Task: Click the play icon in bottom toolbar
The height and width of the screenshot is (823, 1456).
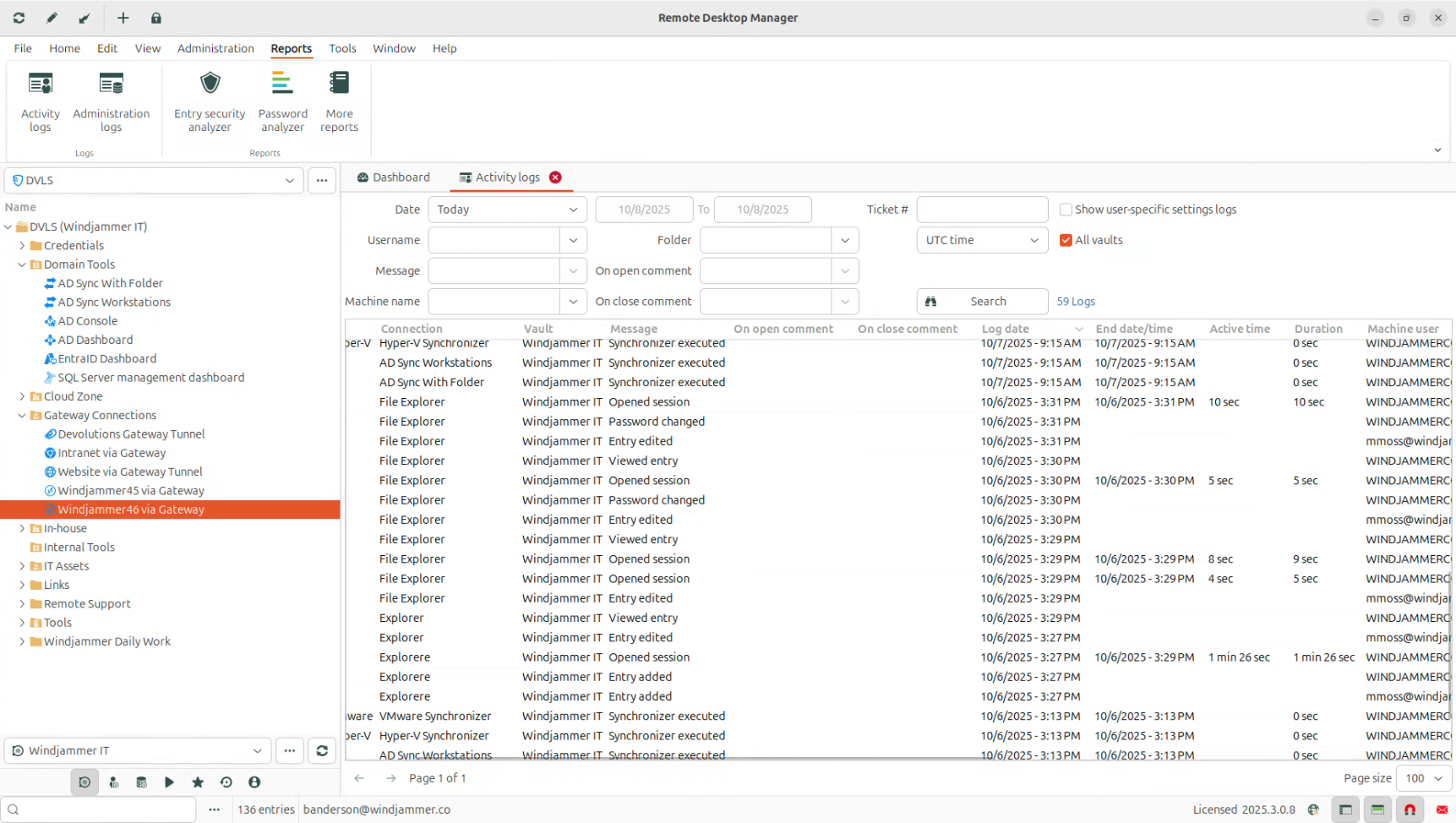Action: (x=169, y=782)
